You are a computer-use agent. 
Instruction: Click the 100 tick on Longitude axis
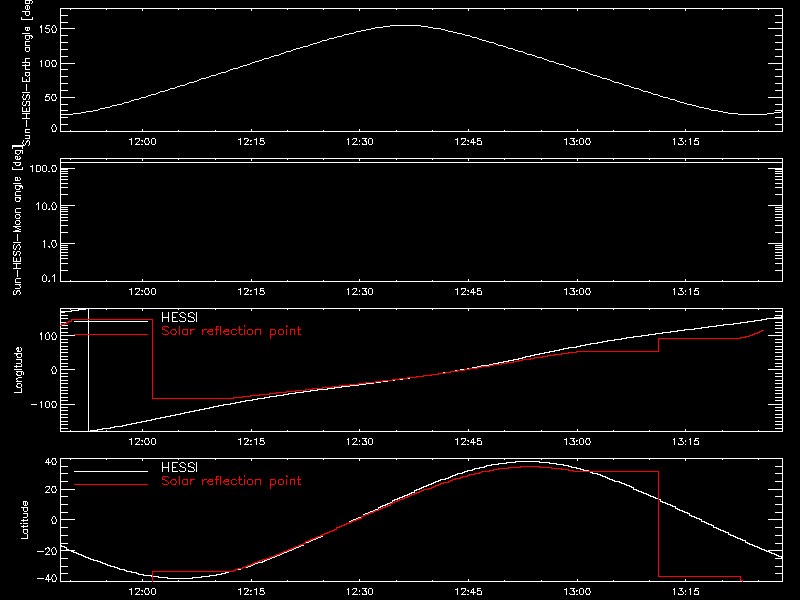(48, 336)
